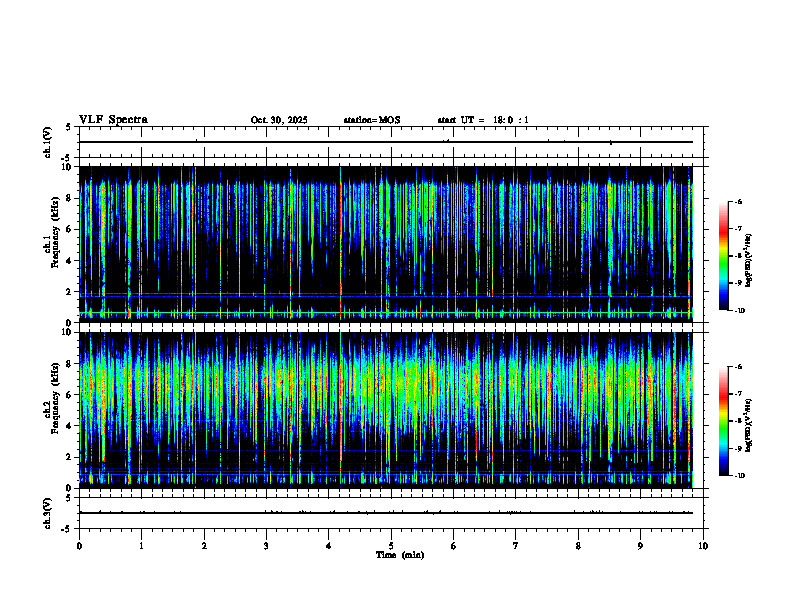Click the '2' kHz tick on ch.2 frequency axis
Image resolution: width=792 pixels, height=612 pixels.
pyautogui.click(x=70, y=457)
